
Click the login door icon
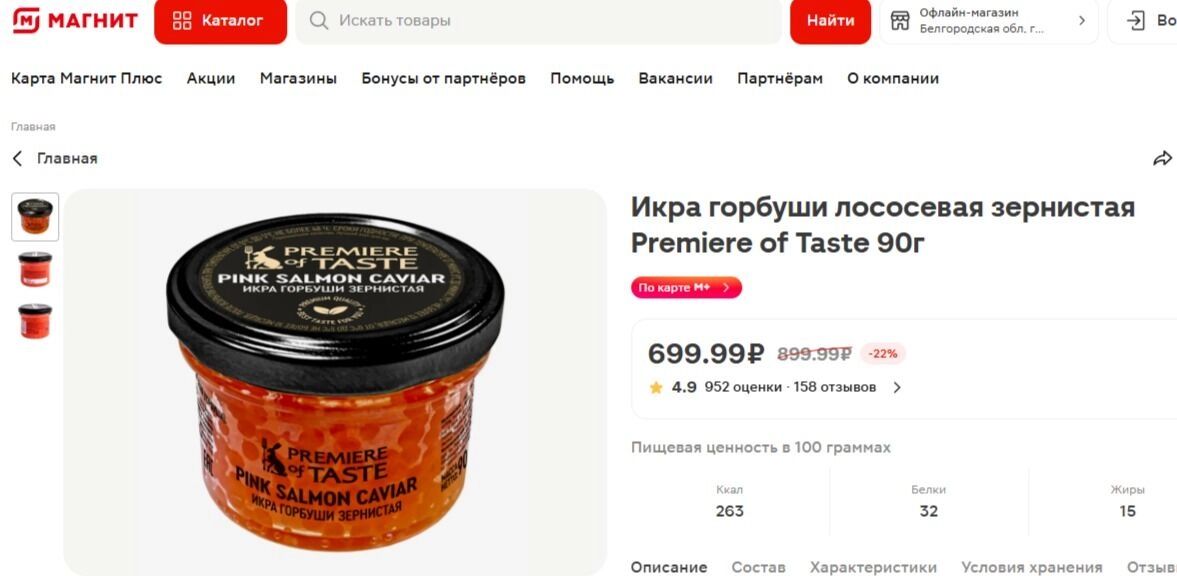(x=1136, y=21)
